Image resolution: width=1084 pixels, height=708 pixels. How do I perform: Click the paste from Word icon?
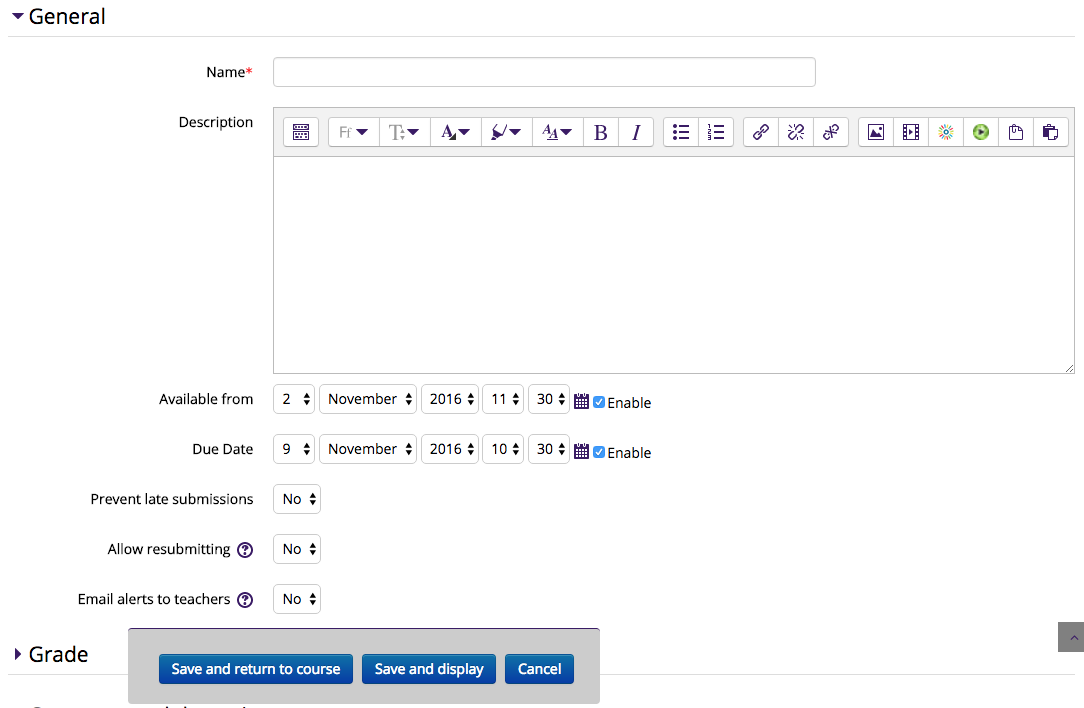pyautogui.click(x=1051, y=132)
